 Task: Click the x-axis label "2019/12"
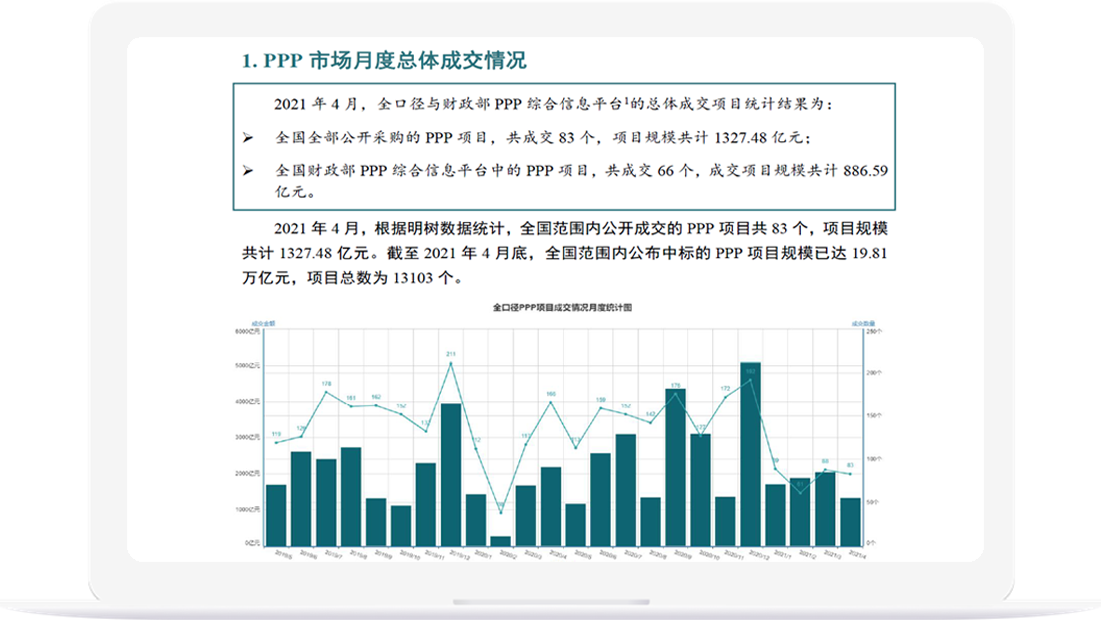[x=459, y=555]
